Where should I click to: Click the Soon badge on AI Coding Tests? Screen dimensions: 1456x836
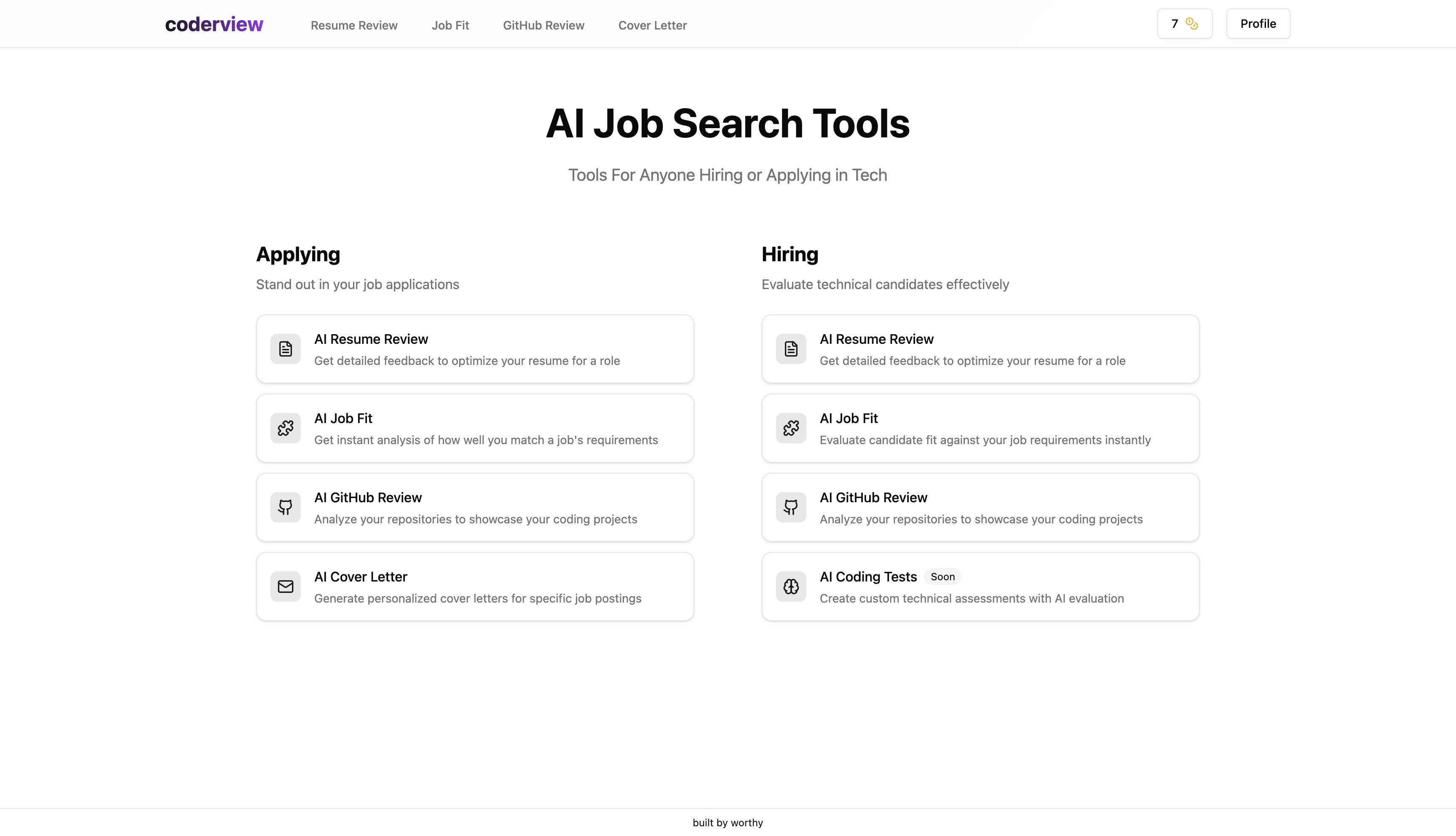tap(942, 576)
